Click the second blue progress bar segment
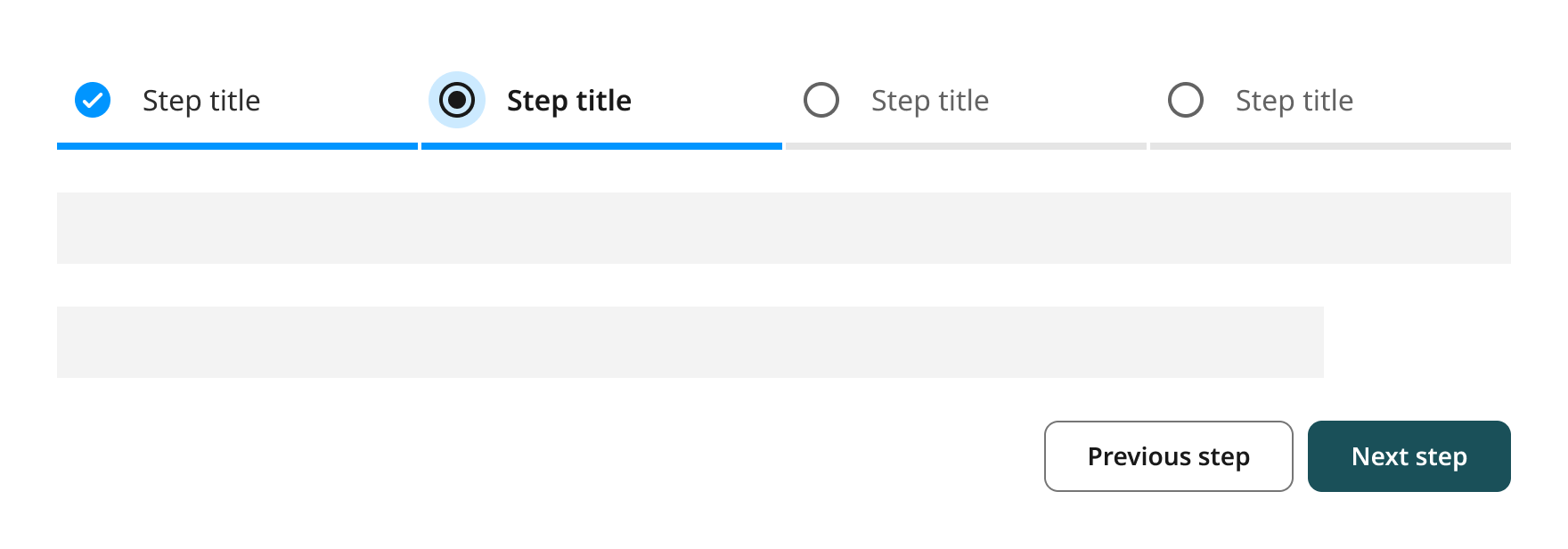 (601, 146)
